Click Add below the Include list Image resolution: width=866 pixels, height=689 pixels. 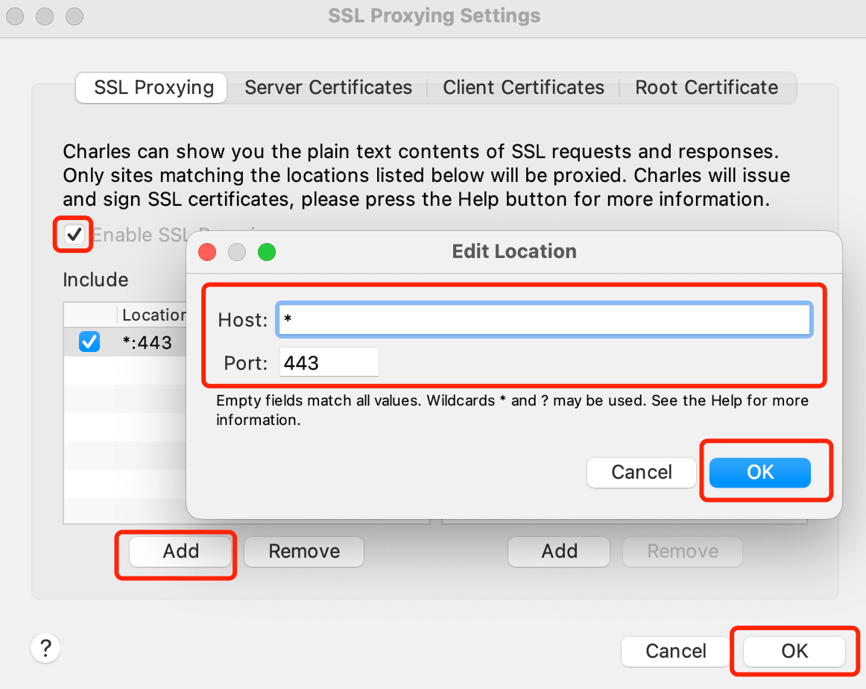tap(181, 551)
